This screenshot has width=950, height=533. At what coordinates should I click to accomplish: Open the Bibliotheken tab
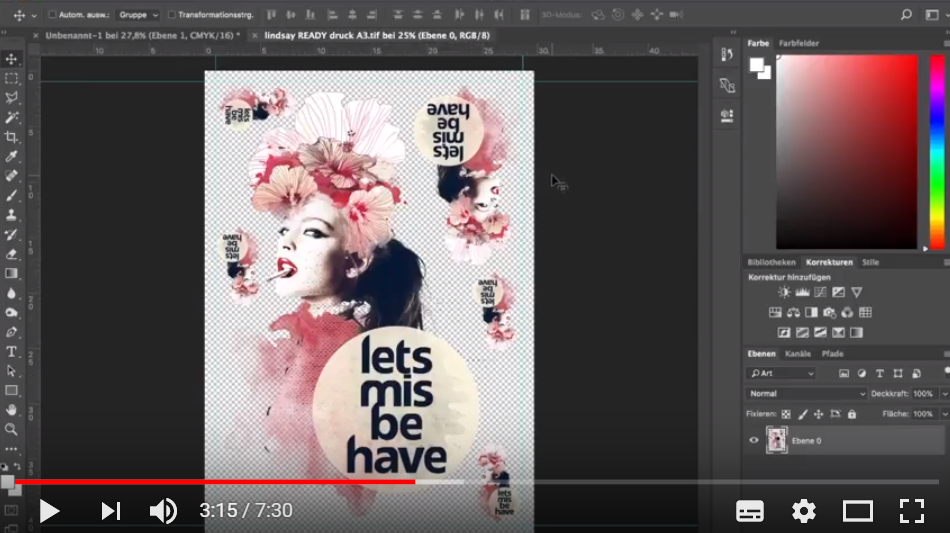tap(771, 262)
